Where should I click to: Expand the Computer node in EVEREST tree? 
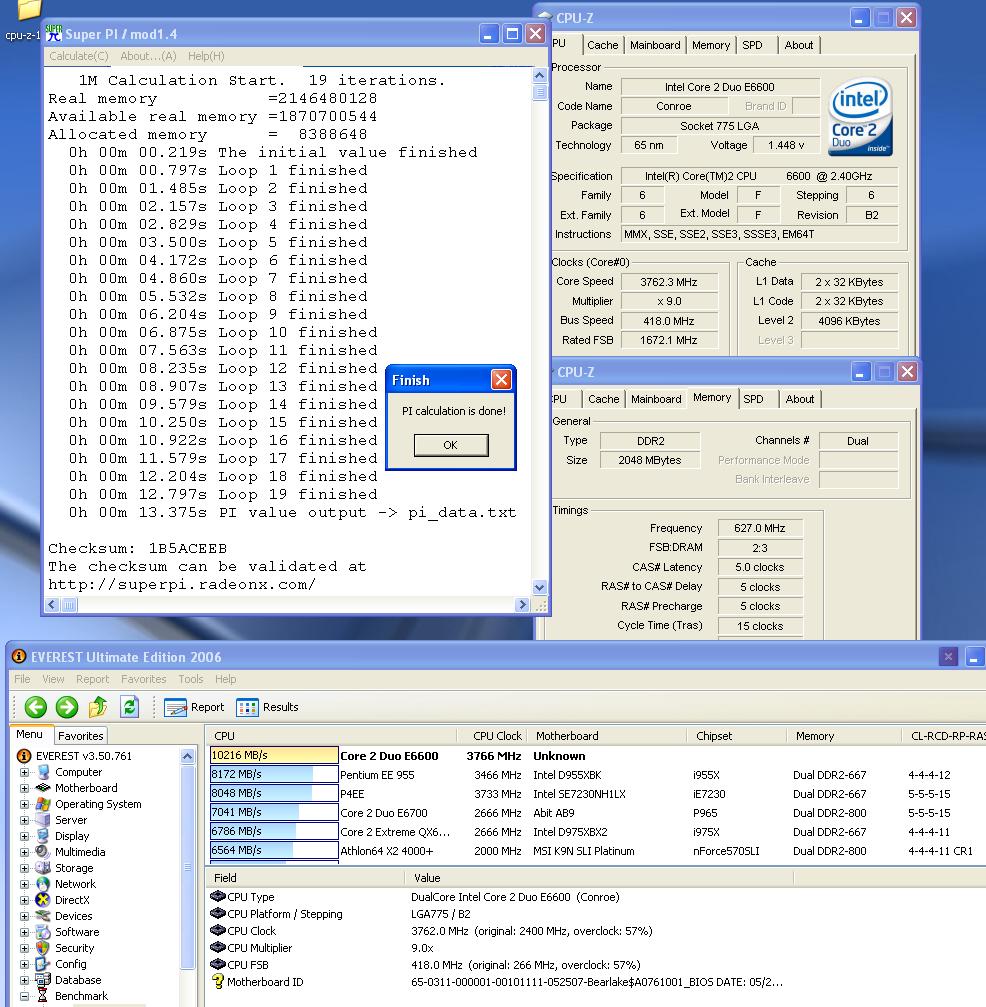tap(24, 773)
